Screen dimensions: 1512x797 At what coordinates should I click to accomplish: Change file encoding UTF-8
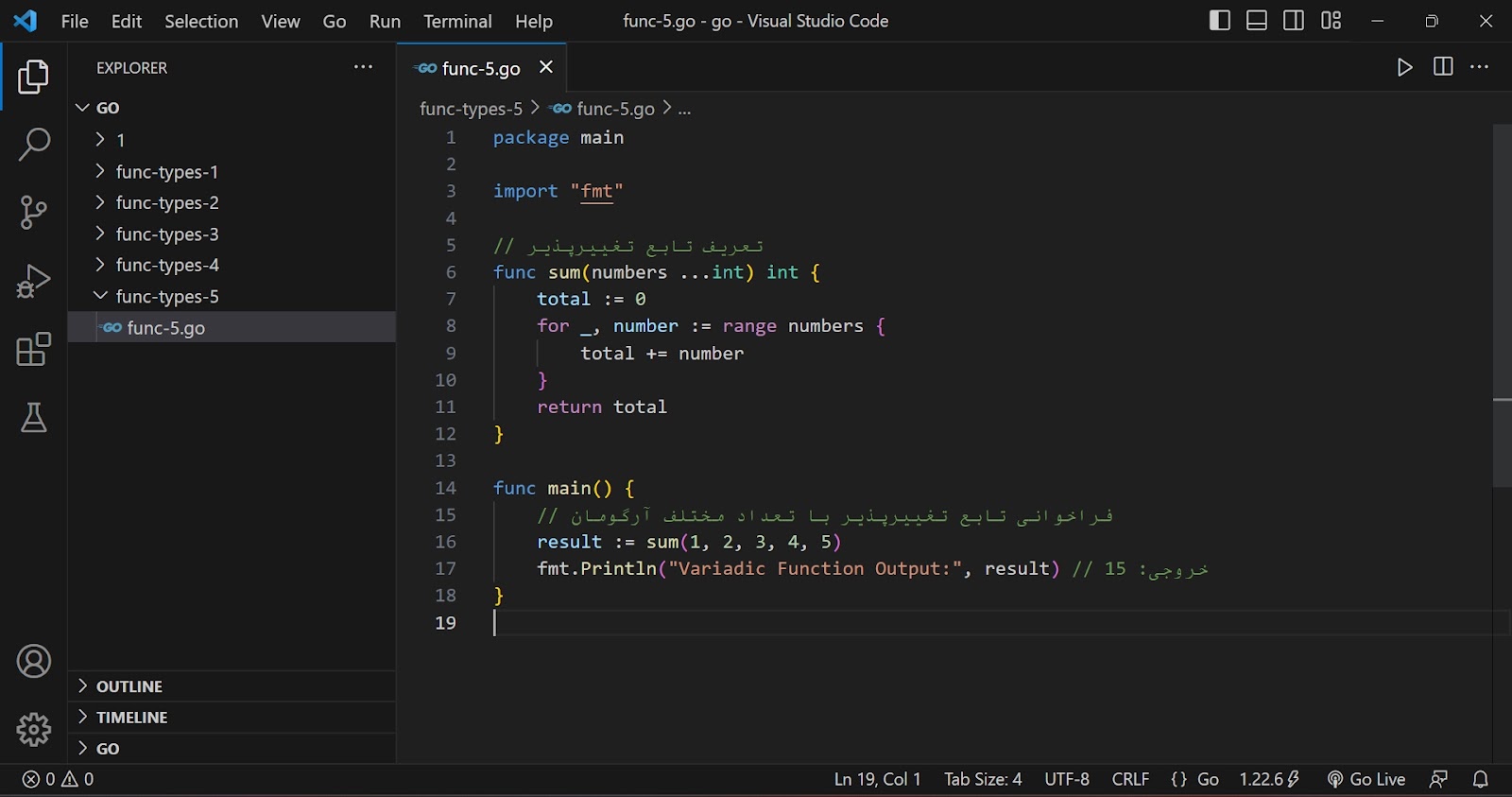pyautogui.click(x=1067, y=779)
